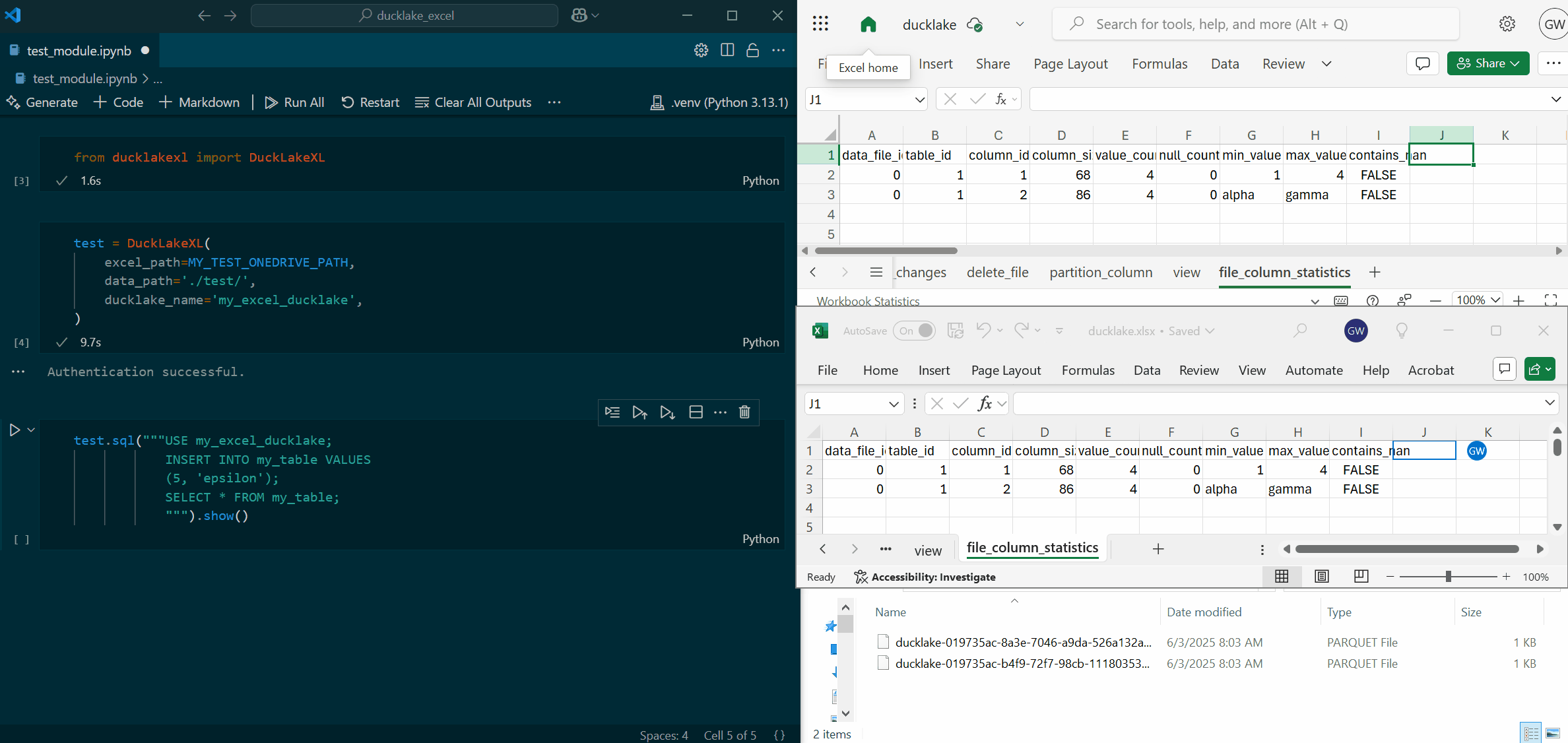
Task: Go back in VS Code navigation
Action: (205, 15)
